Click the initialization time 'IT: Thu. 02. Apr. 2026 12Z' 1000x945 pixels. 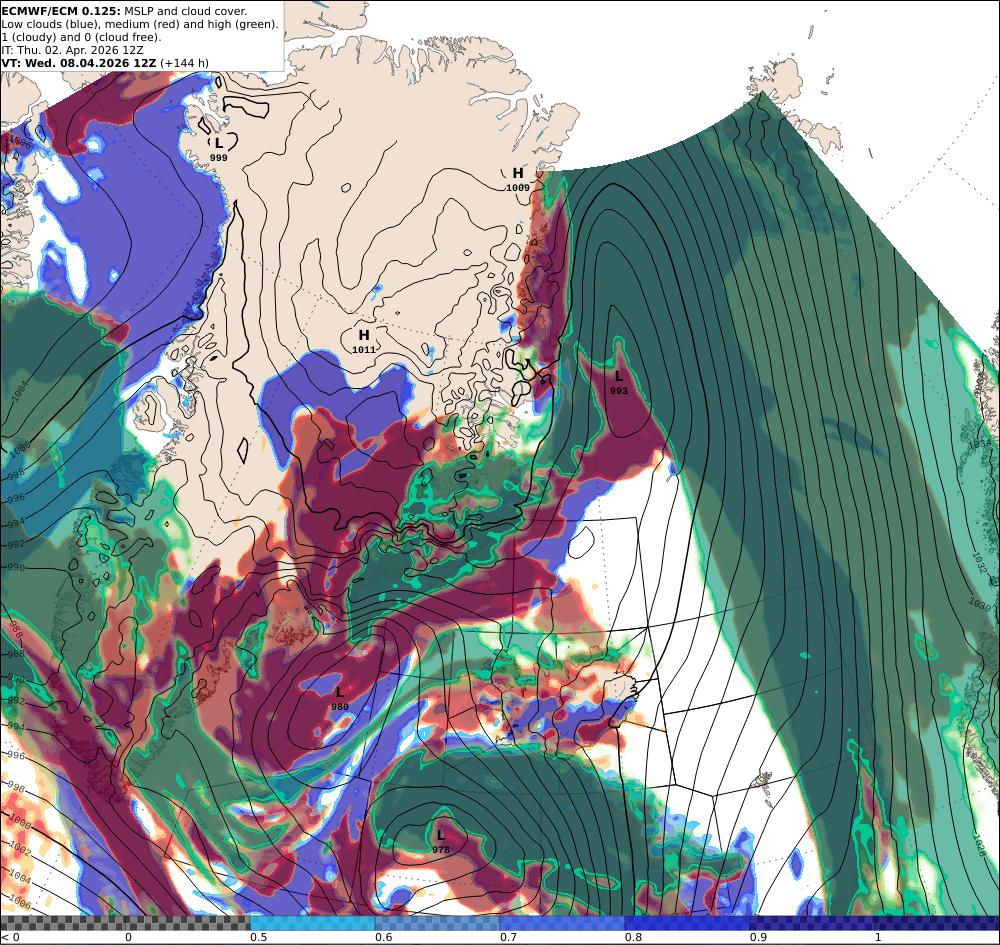tap(72, 50)
